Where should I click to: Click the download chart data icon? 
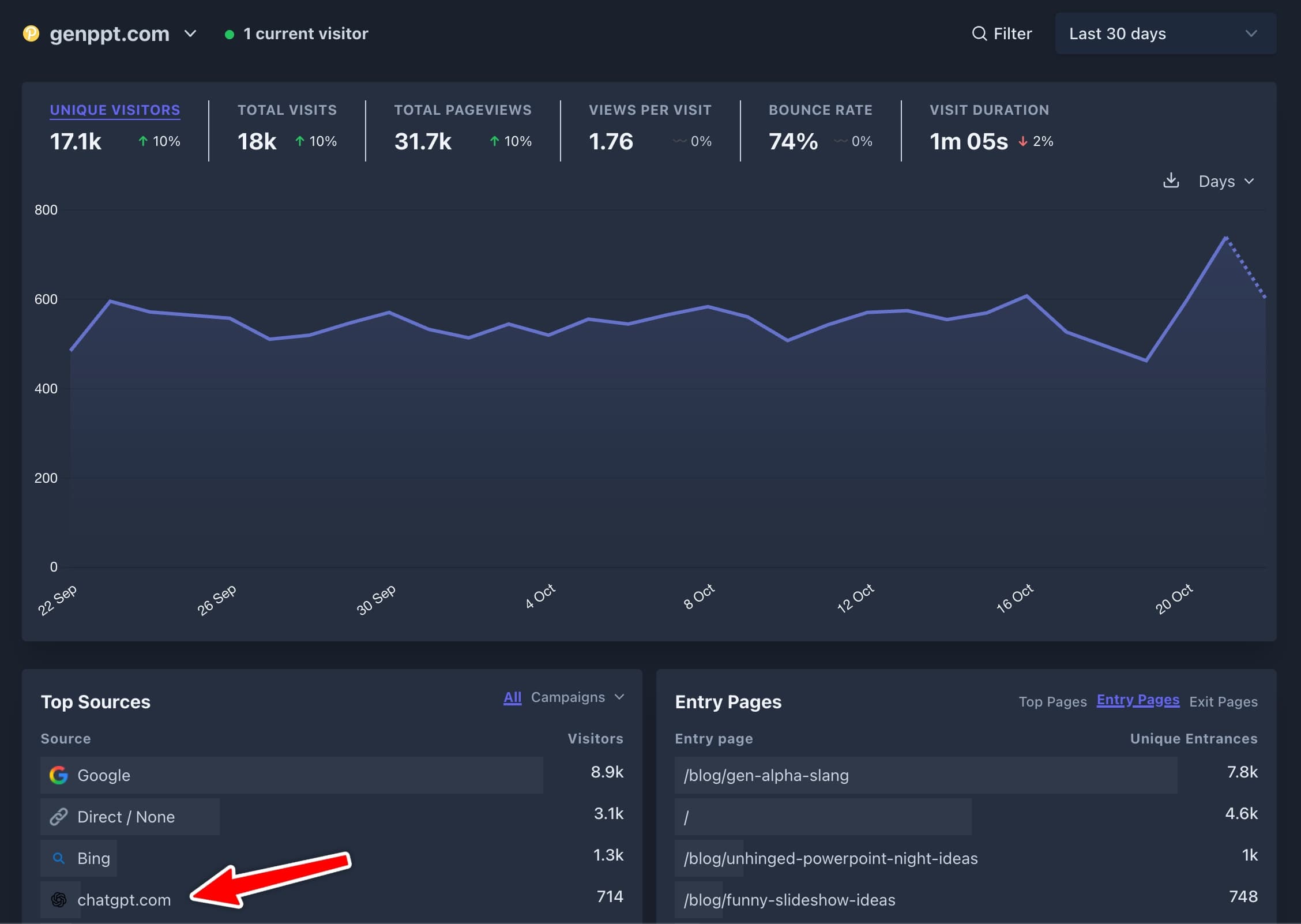(x=1171, y=181)
